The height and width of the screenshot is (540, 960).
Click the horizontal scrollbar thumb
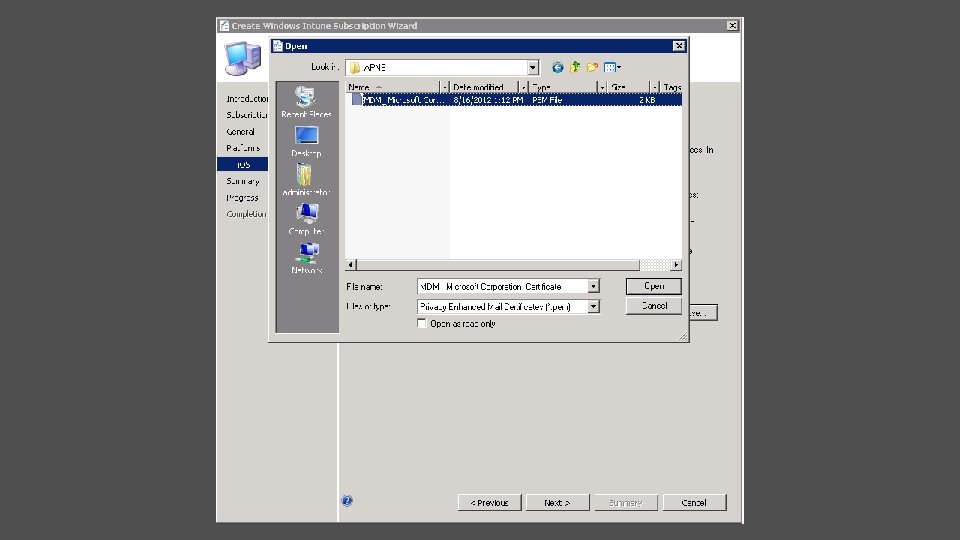[498, 265]
